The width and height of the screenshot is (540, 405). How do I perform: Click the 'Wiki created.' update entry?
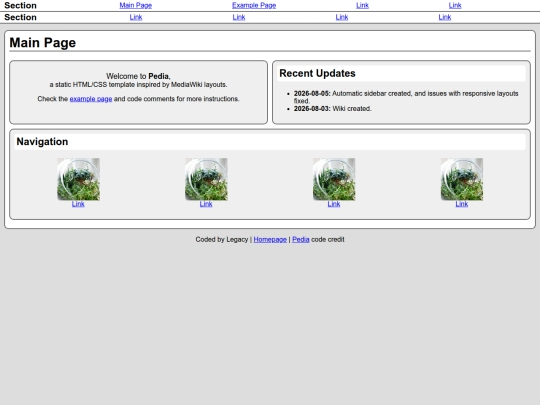point(333,108)
